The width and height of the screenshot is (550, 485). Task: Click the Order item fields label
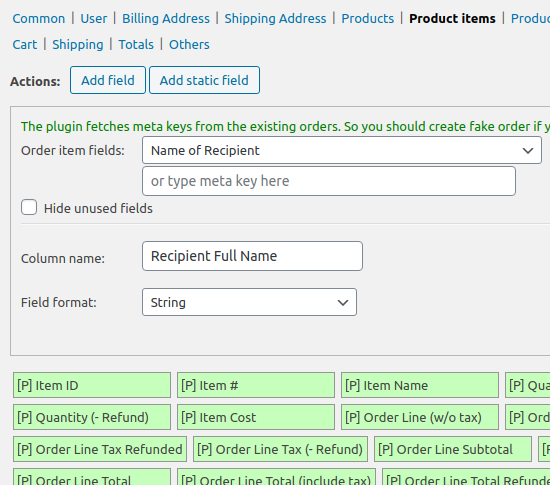coord(73,151)
